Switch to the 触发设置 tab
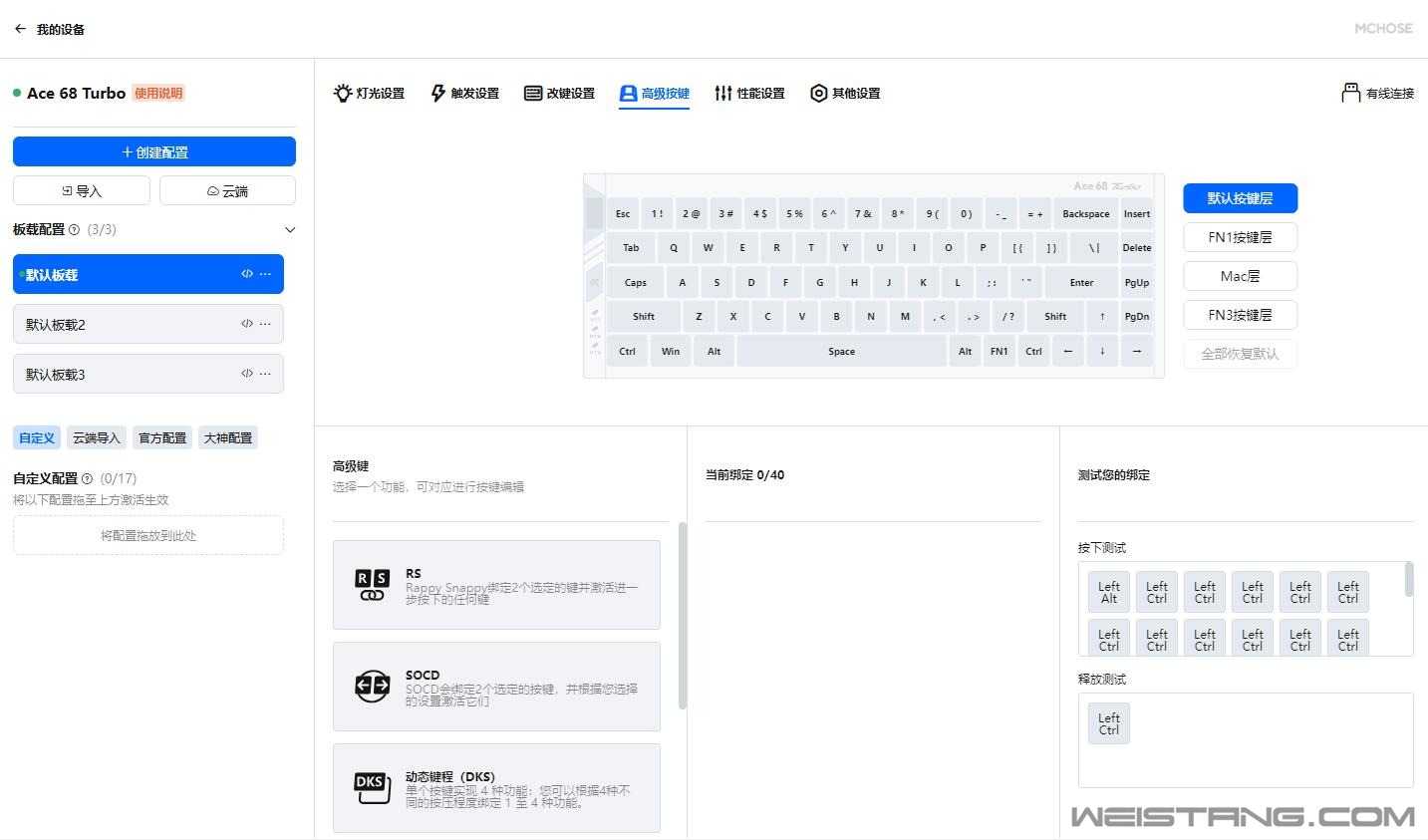 click(464, 94)
